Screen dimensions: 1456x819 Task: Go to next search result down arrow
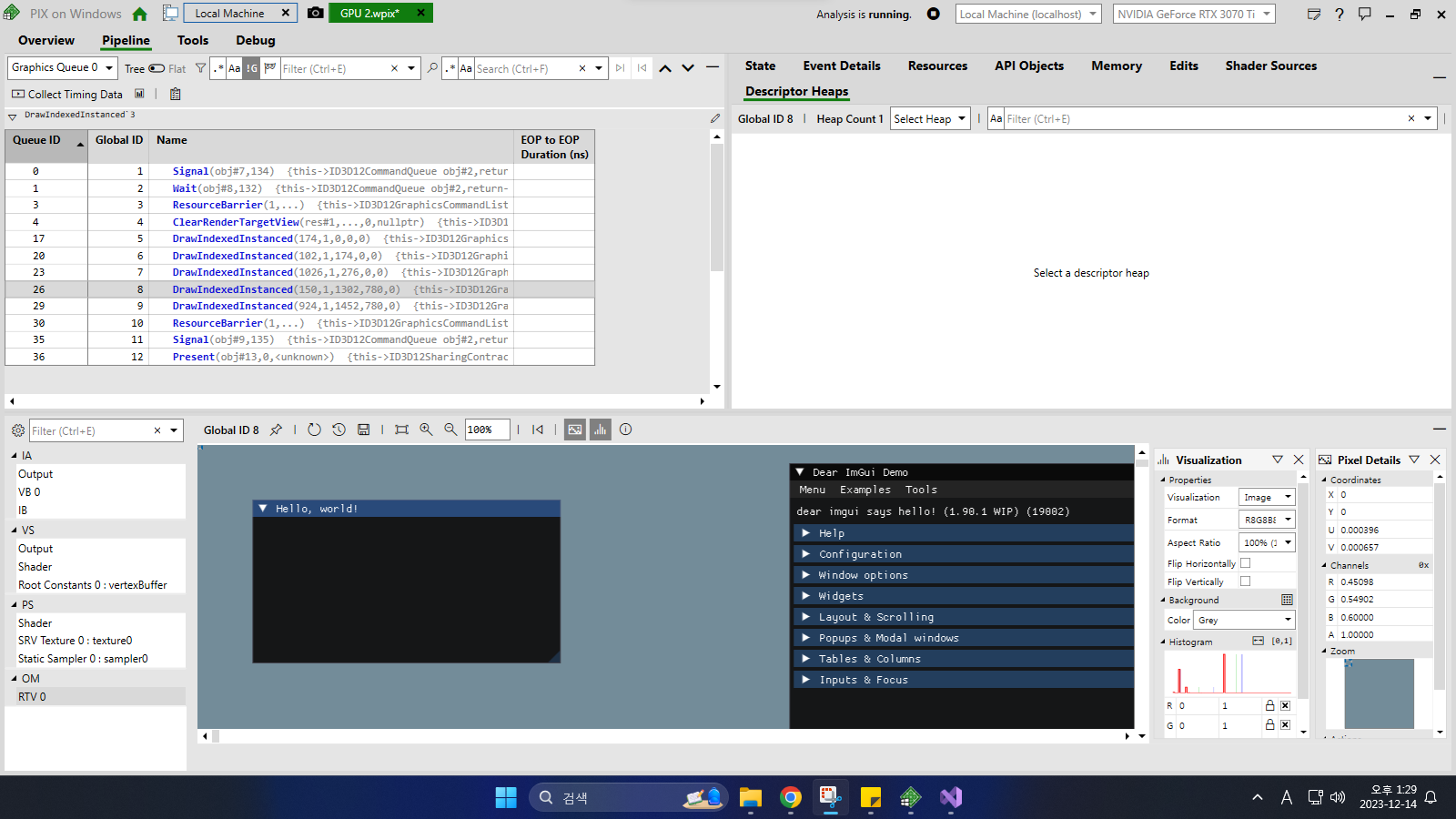pyautogui.click(x=688, y=68)
